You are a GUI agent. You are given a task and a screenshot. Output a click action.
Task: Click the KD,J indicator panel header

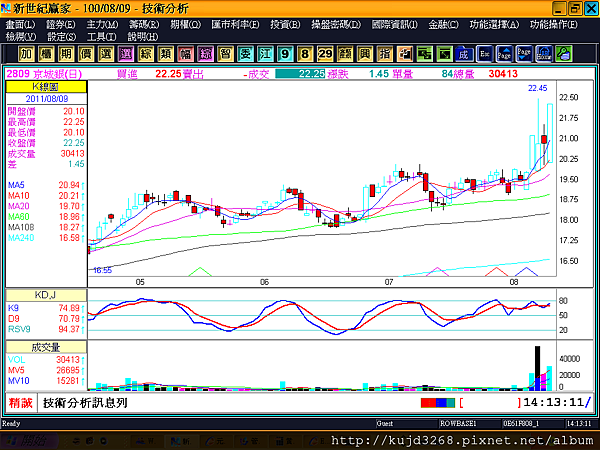(46, 295)
